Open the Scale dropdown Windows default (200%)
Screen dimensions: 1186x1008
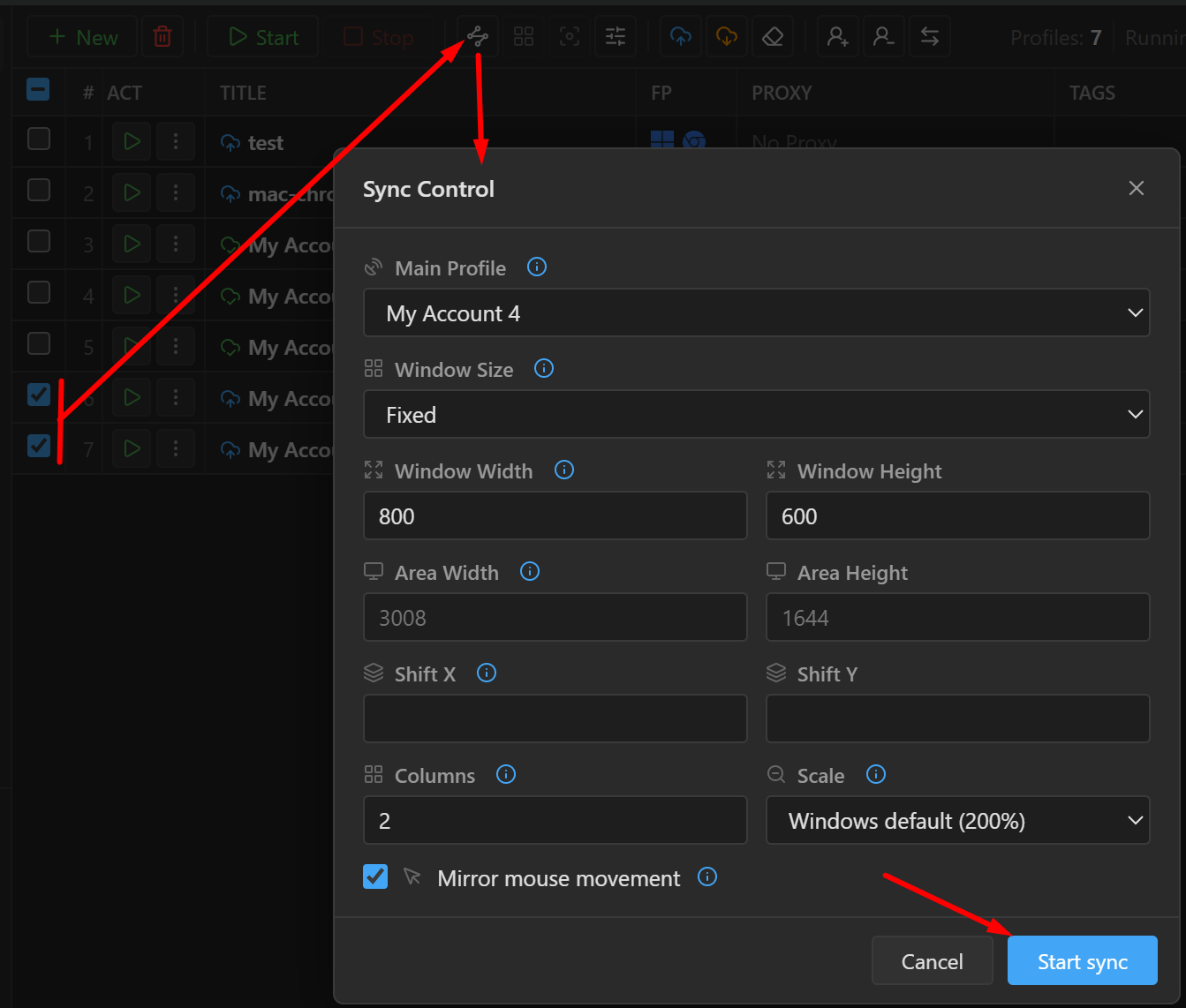coord(958,820)
